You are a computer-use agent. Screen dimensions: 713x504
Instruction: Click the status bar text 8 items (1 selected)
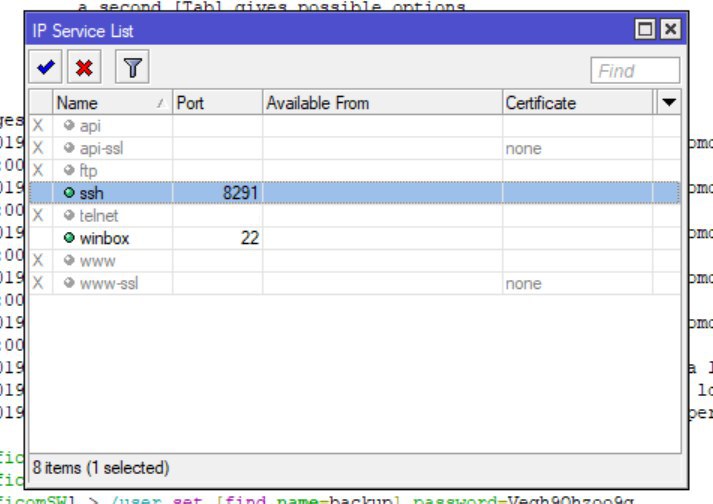tap(101, 468)
